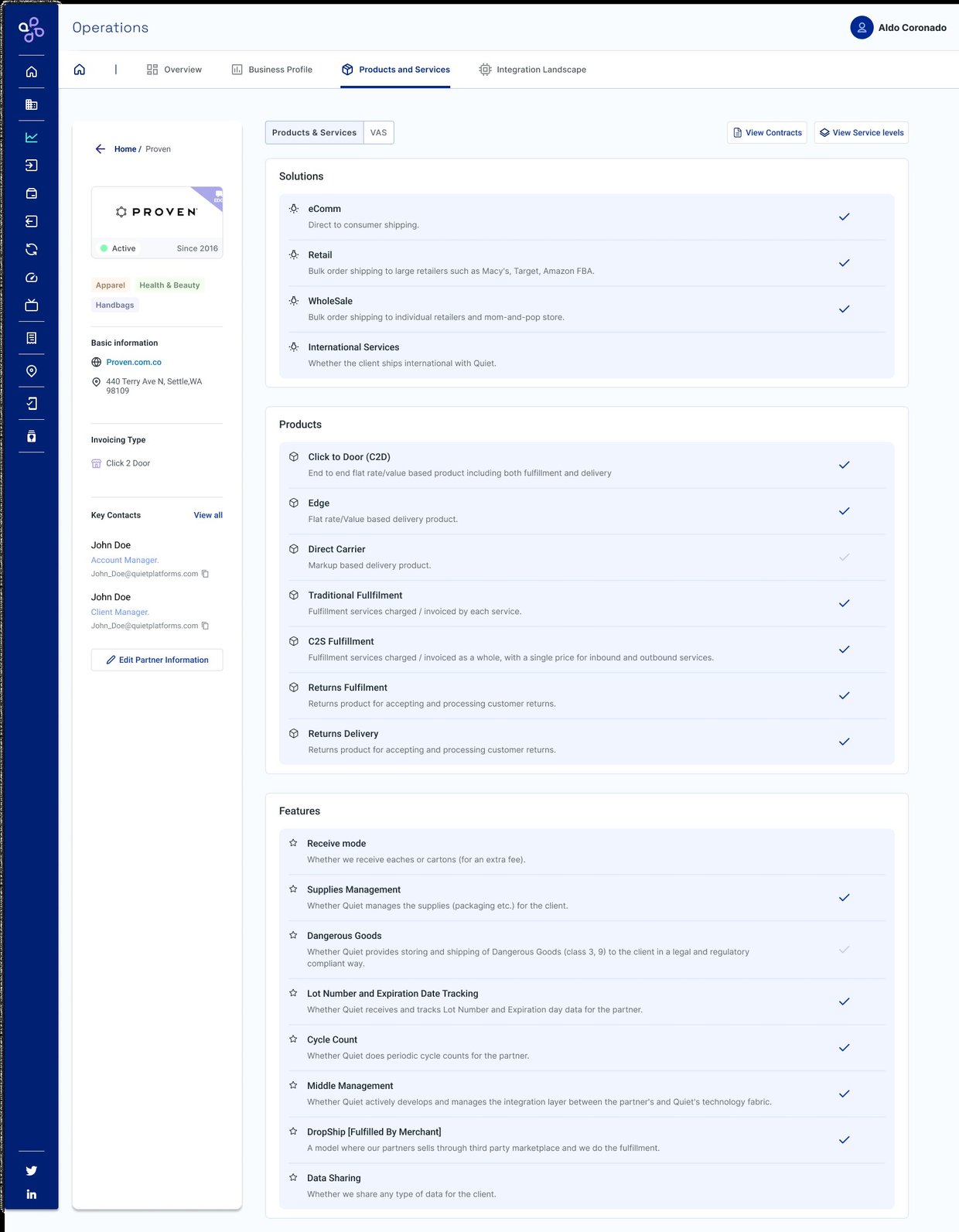Click Aldo Coronado's profile avatar
This screenshot has height=1232, width=959.
tap(862, 28)
